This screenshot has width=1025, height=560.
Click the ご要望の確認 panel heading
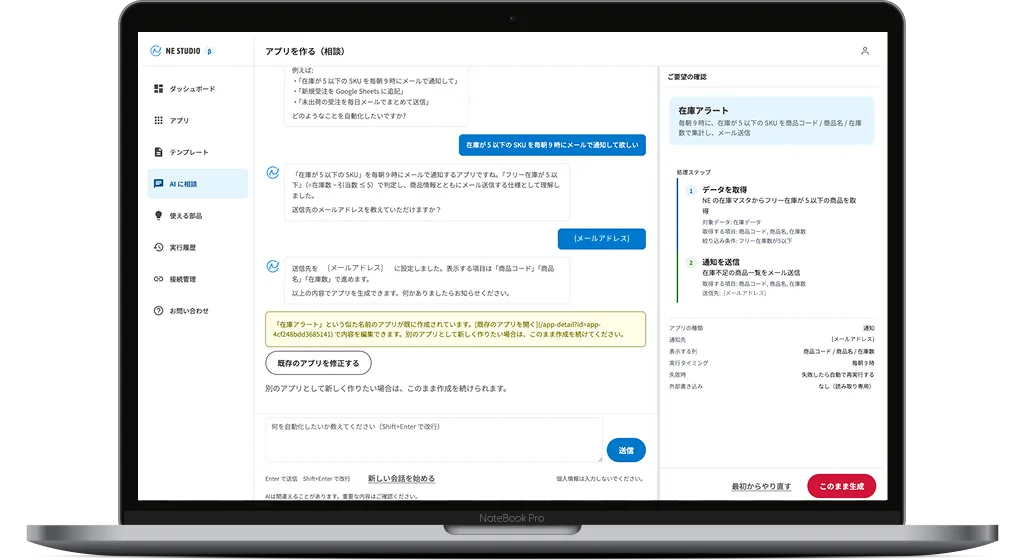686,76
